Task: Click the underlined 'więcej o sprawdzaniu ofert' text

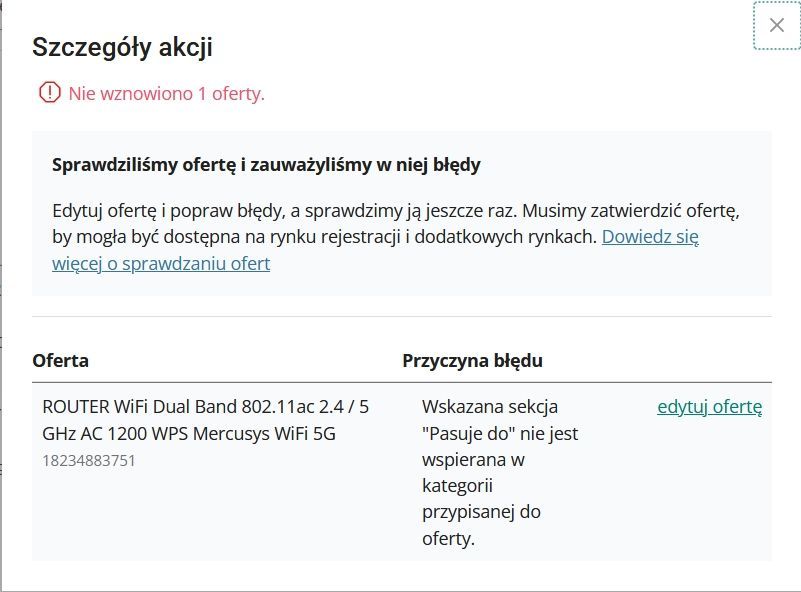Action: tap(160, 263)
